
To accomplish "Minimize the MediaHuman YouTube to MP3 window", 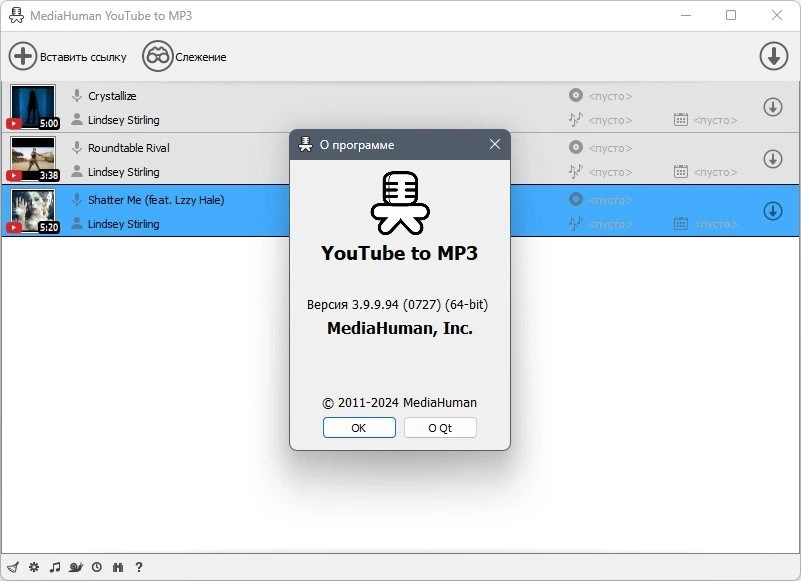I will coord(686,15).
